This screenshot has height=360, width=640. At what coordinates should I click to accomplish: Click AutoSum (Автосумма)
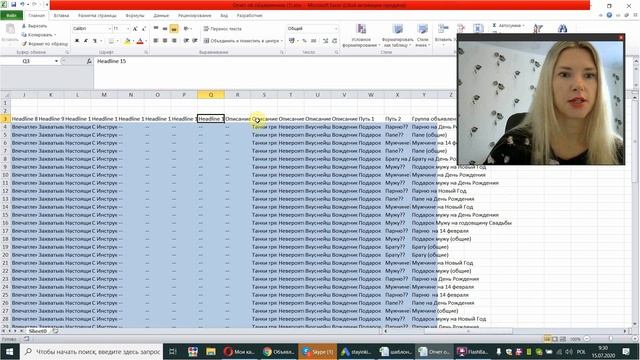[508, 25]
